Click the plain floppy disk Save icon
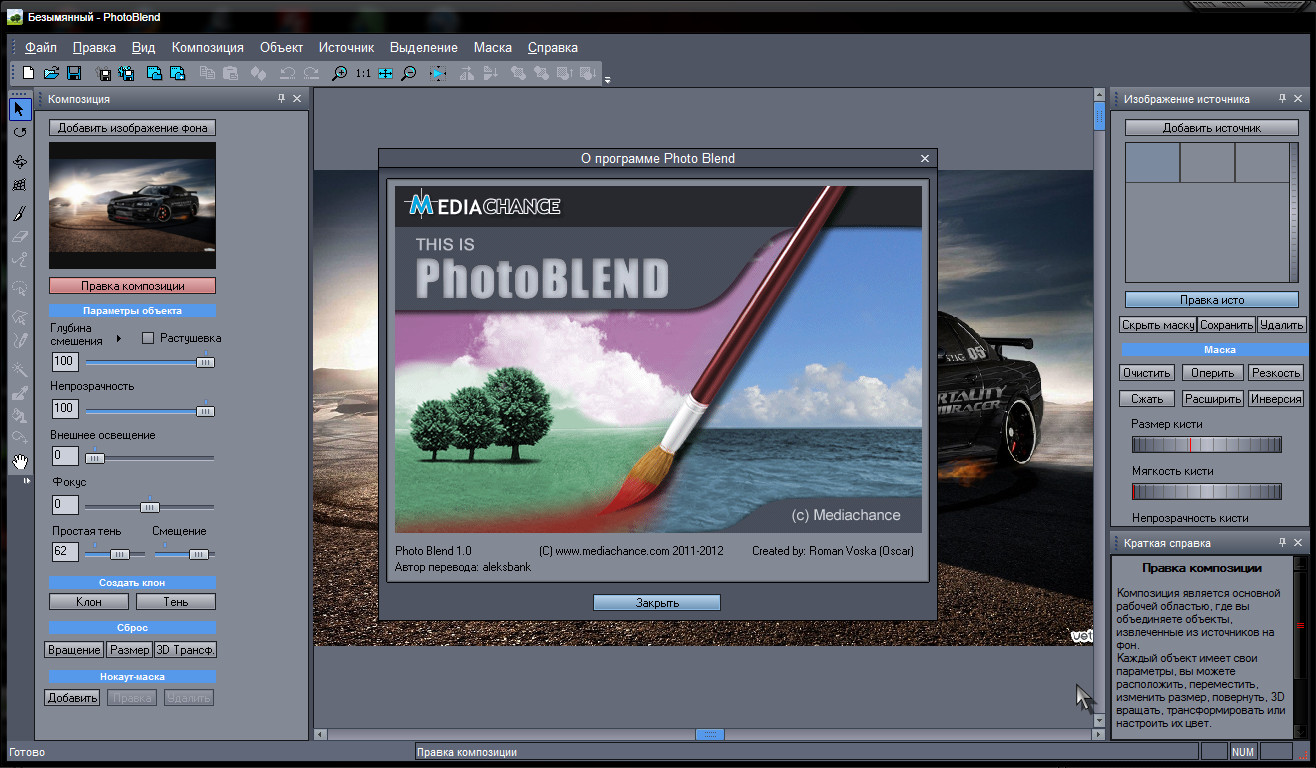The width and height of the screenshot is (1316, 768). pyautogui.click(x=74, y=73)
